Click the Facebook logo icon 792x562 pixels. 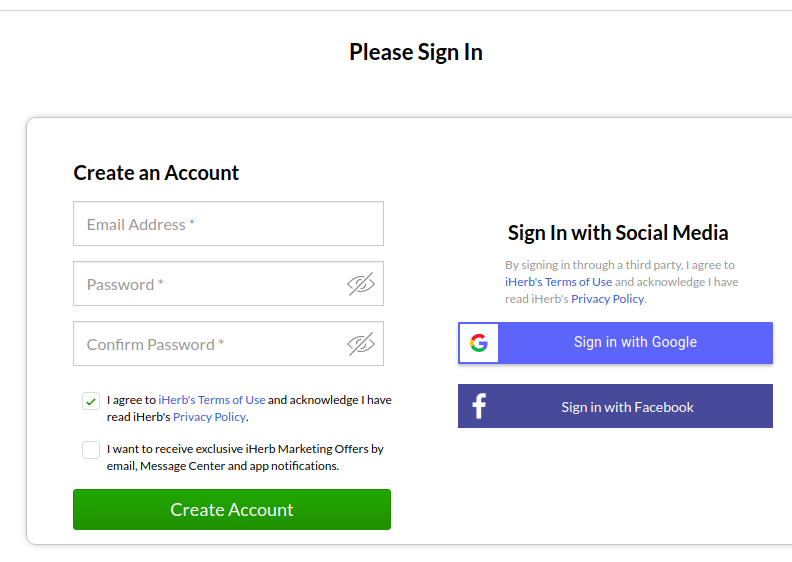pos(479,406)
